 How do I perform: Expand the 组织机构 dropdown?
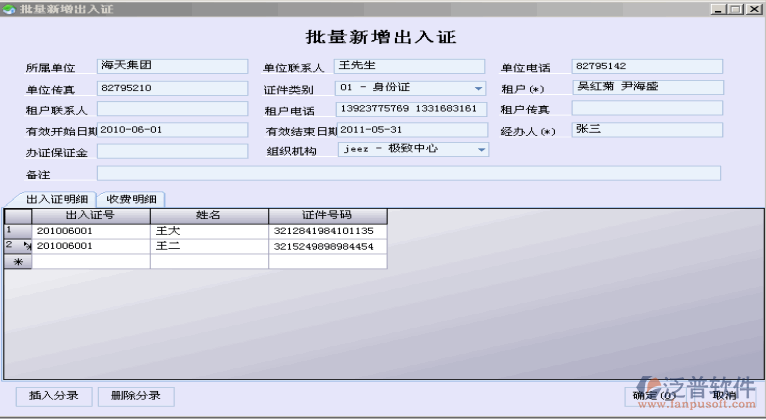(481, 150)
